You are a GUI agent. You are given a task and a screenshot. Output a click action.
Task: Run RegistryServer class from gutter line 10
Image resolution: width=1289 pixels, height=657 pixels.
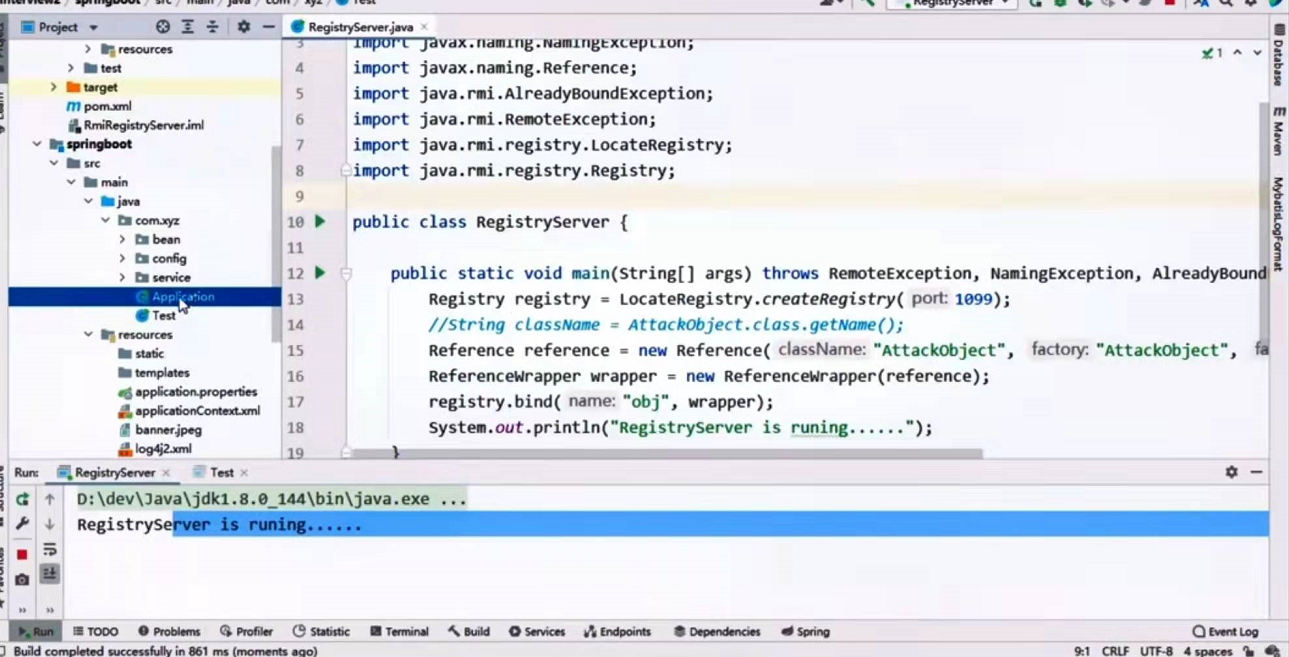point(320,221)
